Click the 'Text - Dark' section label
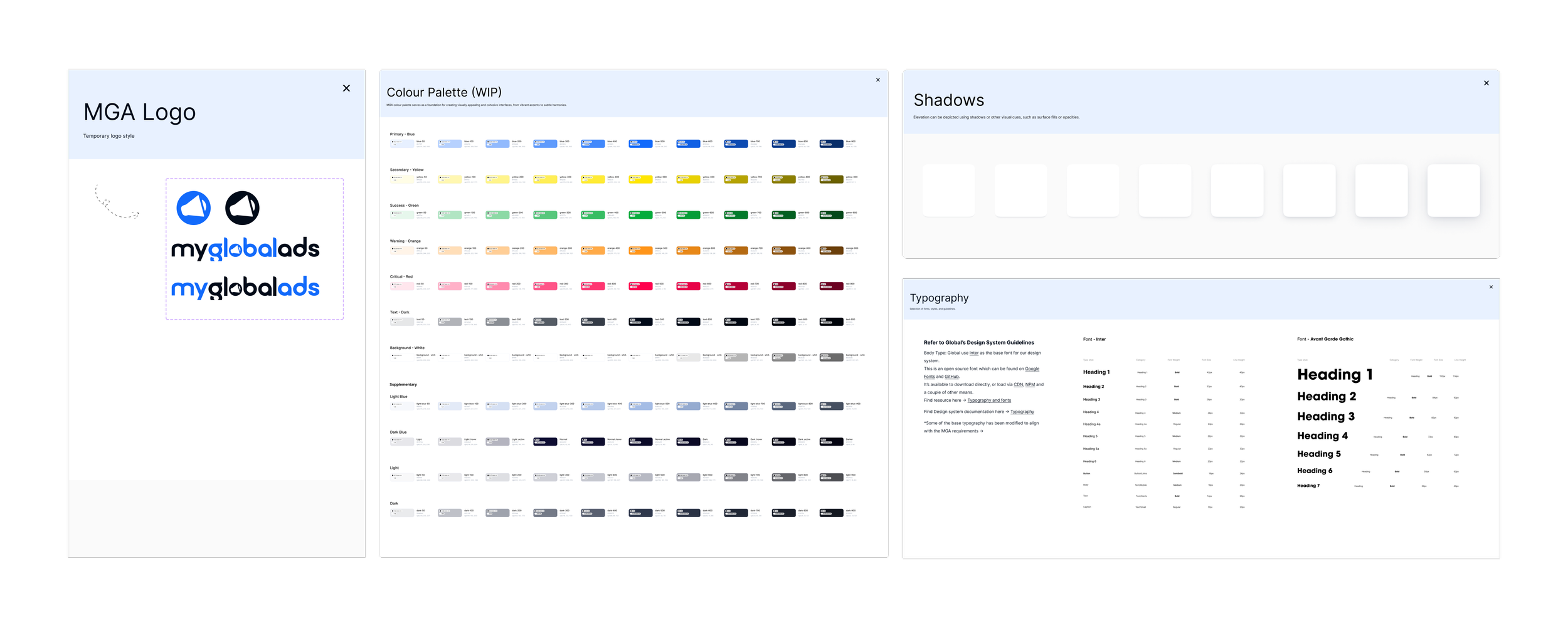The image size is (1568, 628). (x=400, y=312)
